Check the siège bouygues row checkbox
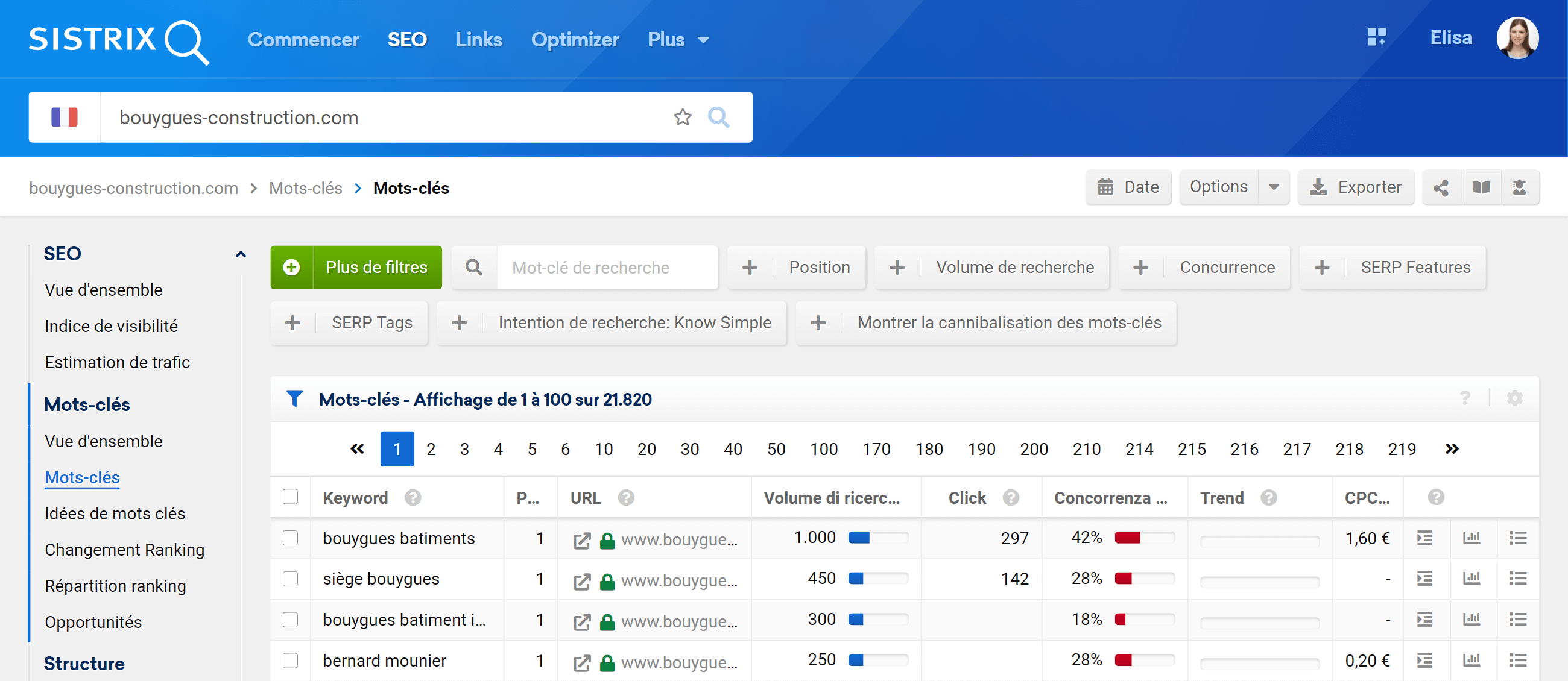 (290, 578)
